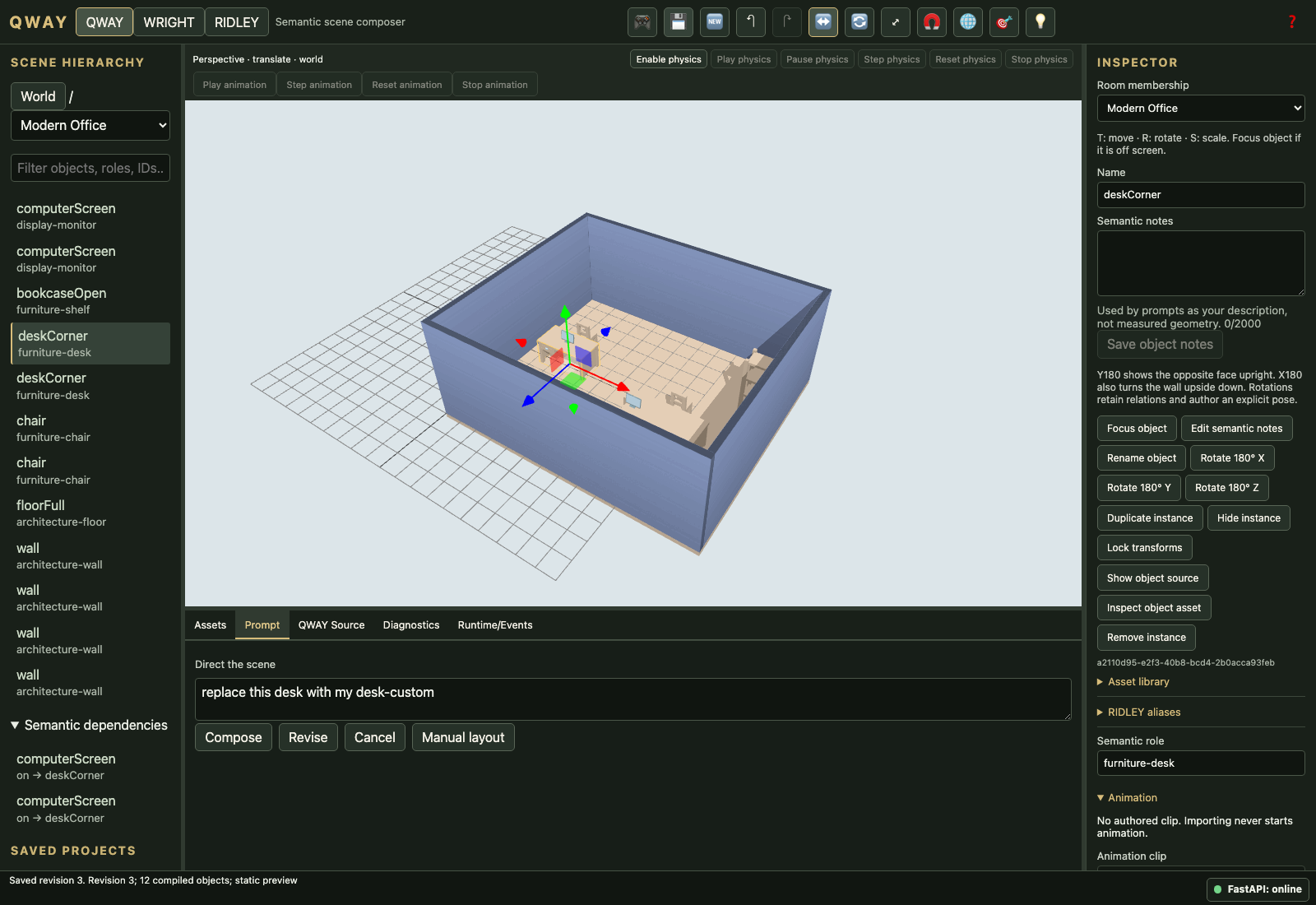
Task: Click the red question mark help icon
Action: point(1292,22)
